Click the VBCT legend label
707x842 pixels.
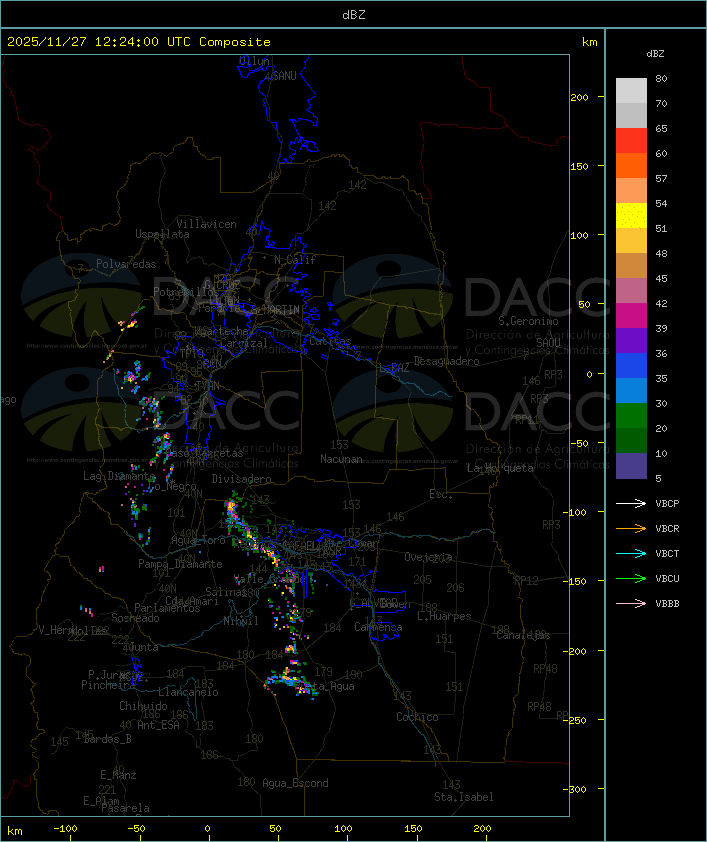667,554
